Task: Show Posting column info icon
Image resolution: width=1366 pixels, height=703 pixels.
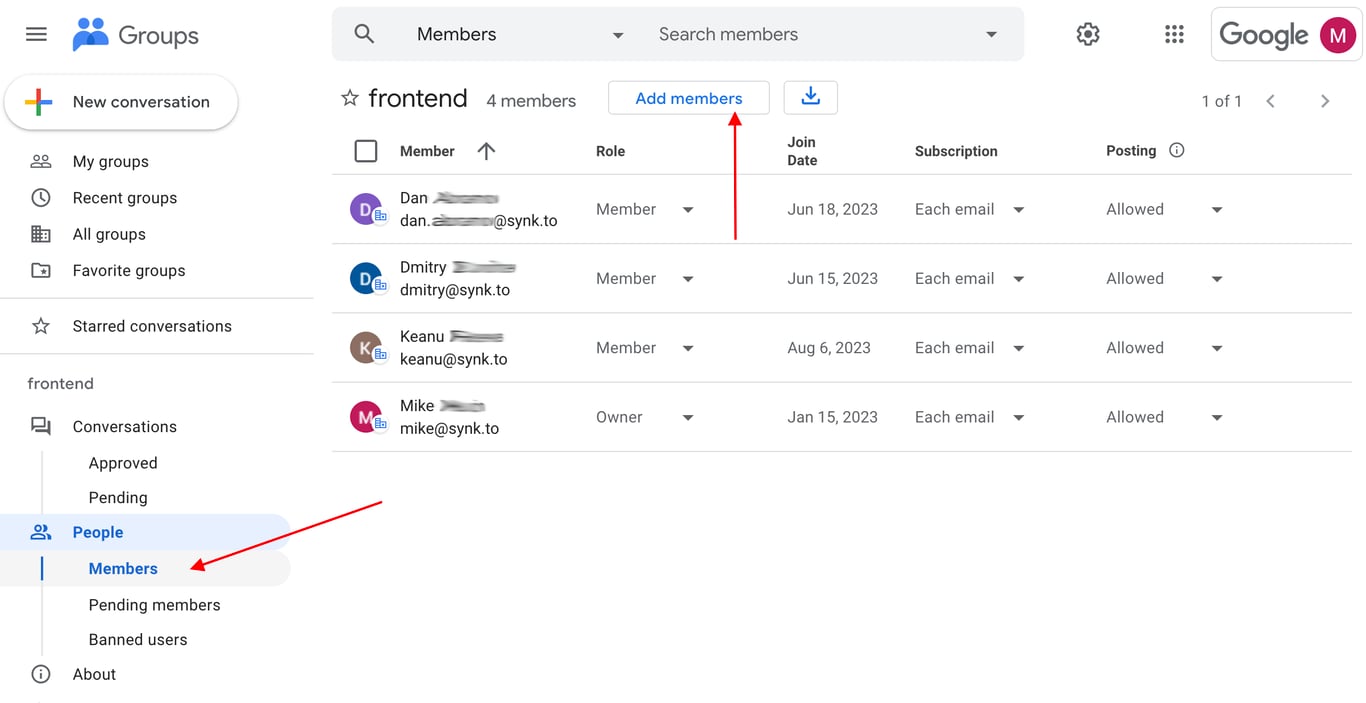Action: pyautogui.click(x=1177, y=150)
